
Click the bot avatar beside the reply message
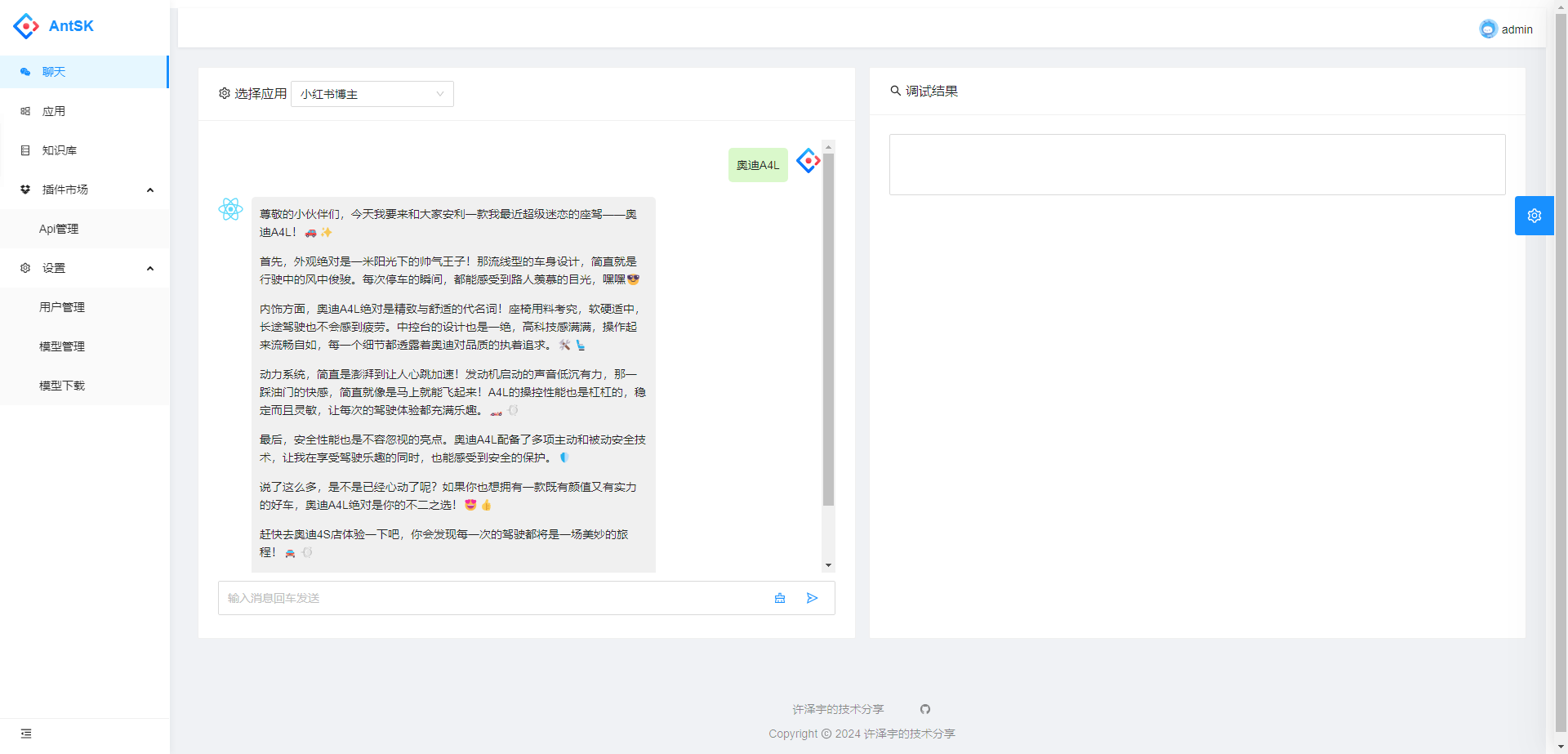click(231, 209)
